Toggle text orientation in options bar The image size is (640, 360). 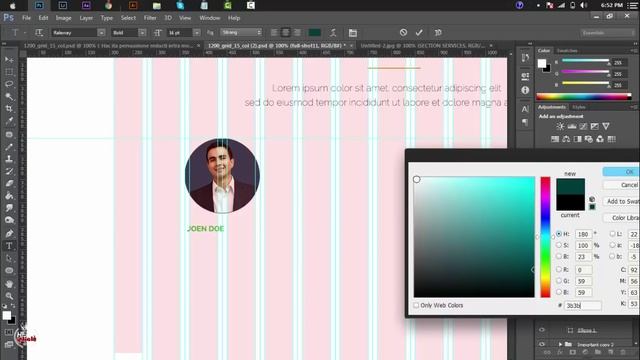coord(39,33)
